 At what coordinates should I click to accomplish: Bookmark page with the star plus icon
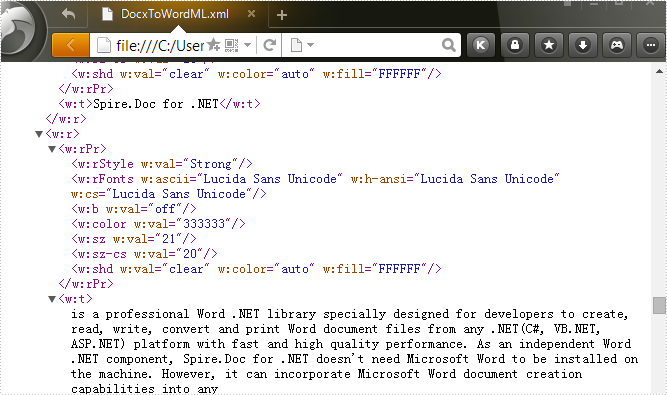(214, 45)
